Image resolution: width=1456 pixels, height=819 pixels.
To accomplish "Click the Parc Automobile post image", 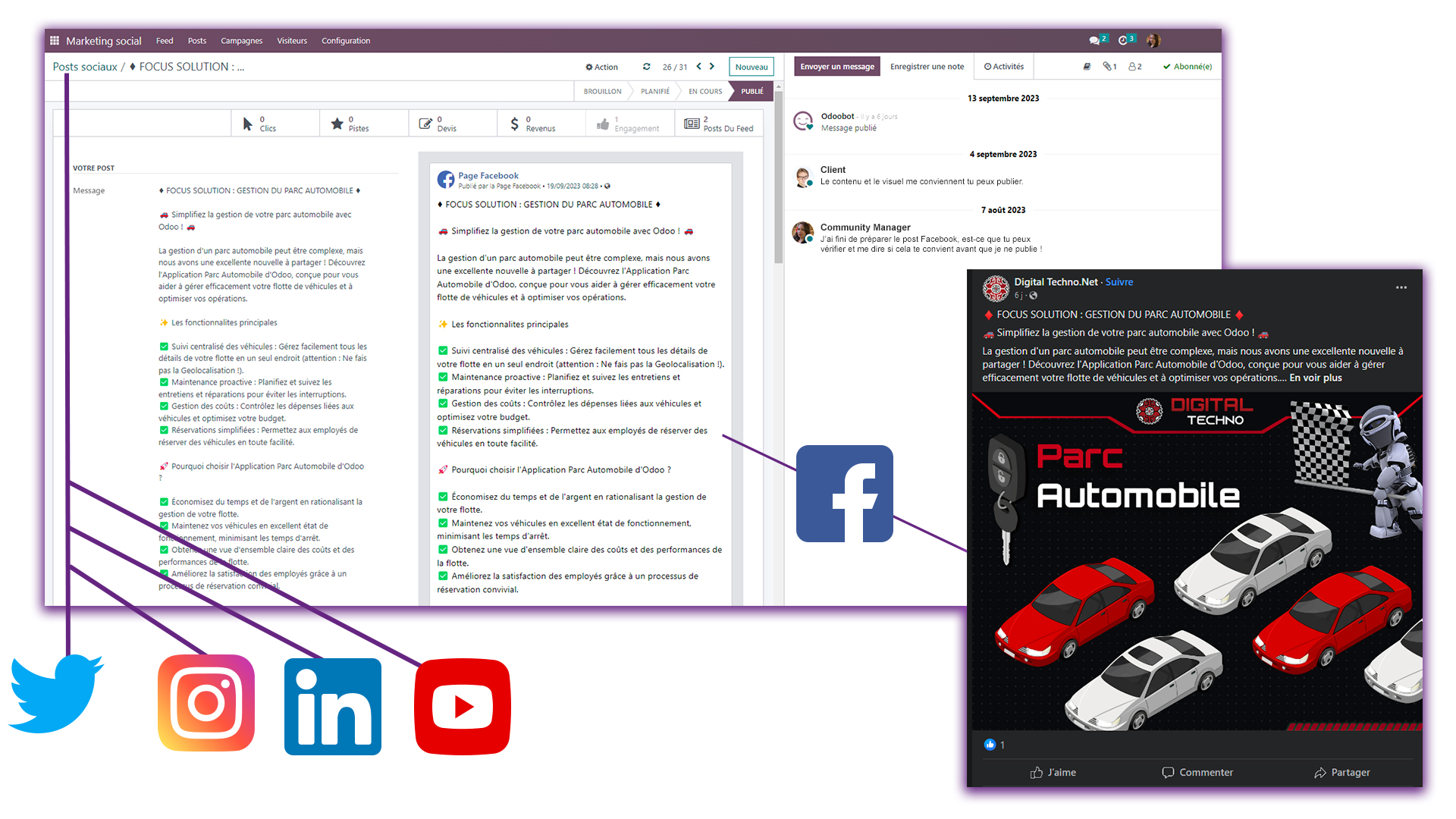I will pos(1197,562).
